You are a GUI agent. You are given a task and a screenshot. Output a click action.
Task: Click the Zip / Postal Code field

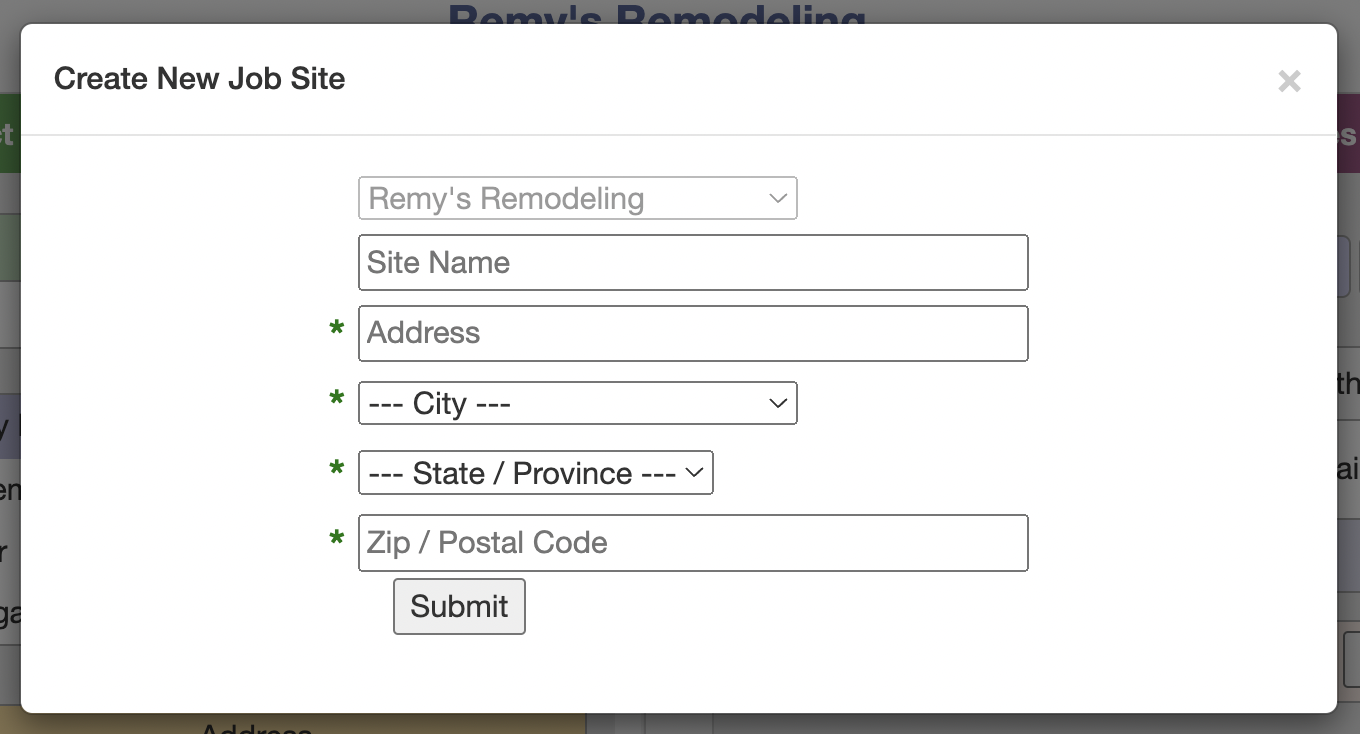click(x=692, y=543)
